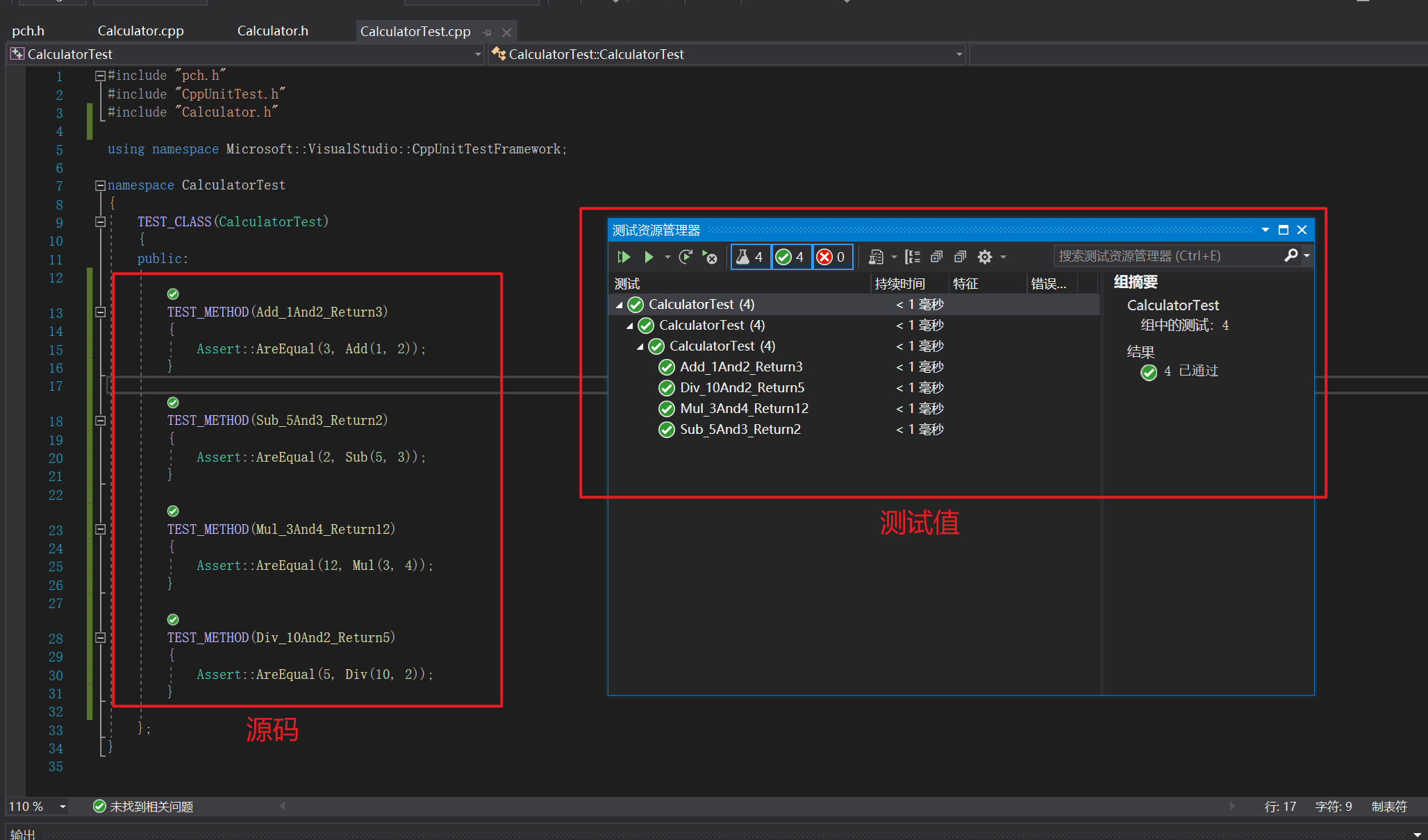Sort by the 持续时间 column header
This screenshot has height=840, width=1428.
coord(909,283)
